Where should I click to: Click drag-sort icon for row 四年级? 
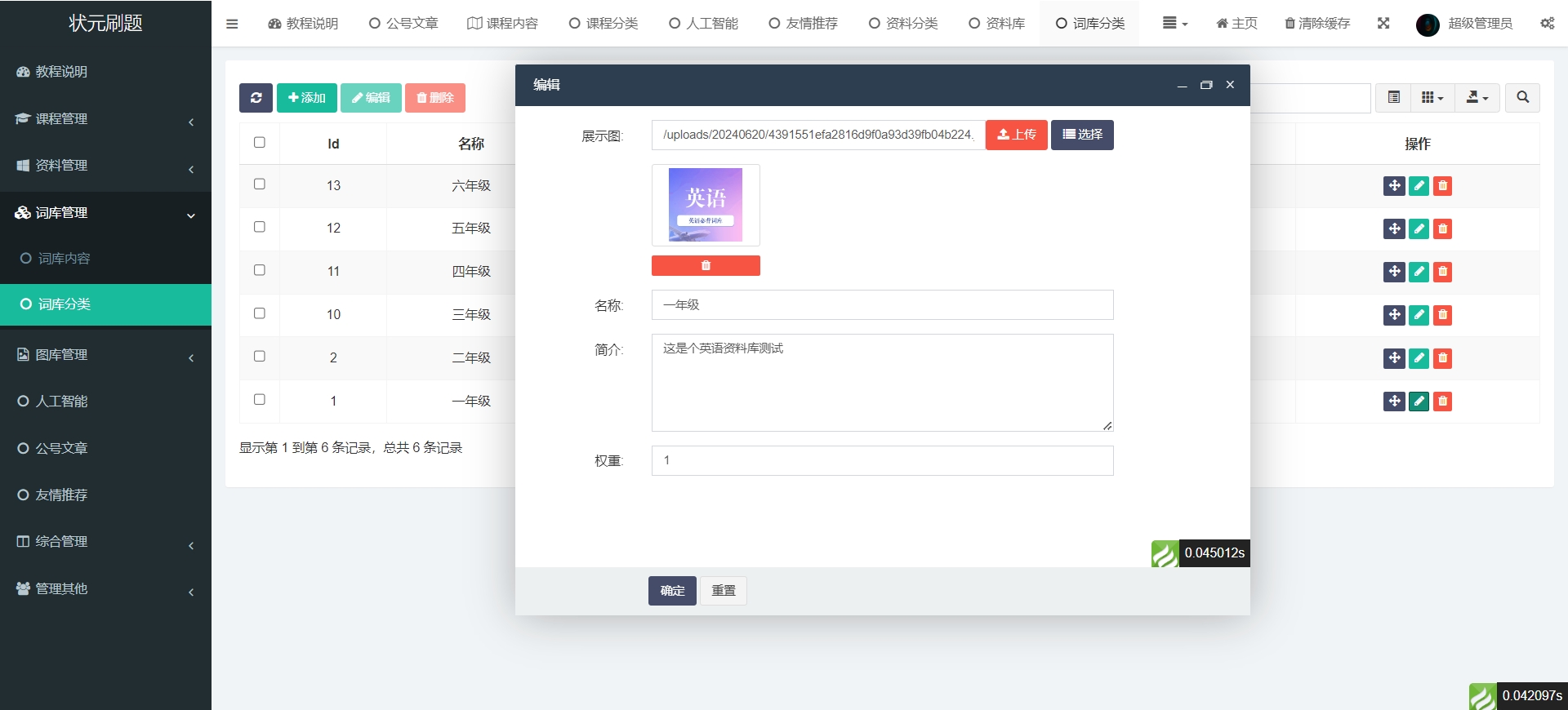pos(1394,272)
